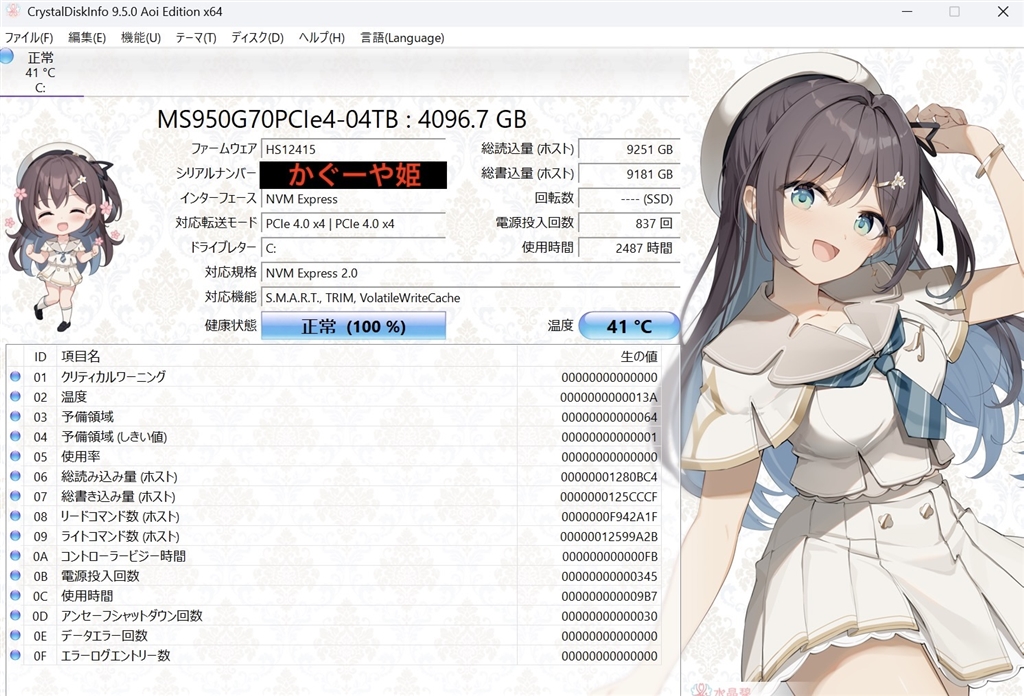Click status icon for 01 クリティカルワーニング
1024x696 pixels.
[16, 376]
